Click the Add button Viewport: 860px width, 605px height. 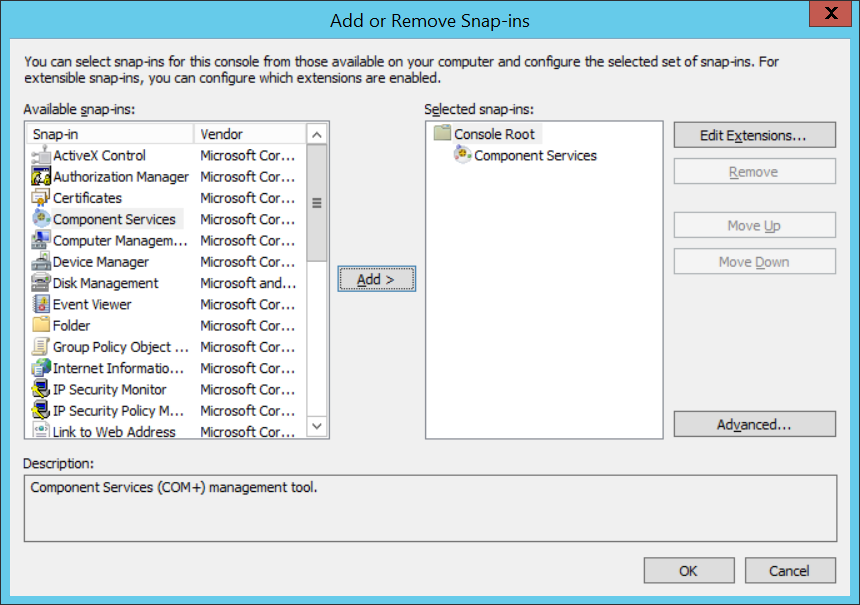pyautogui.click(x=377, y=279)
